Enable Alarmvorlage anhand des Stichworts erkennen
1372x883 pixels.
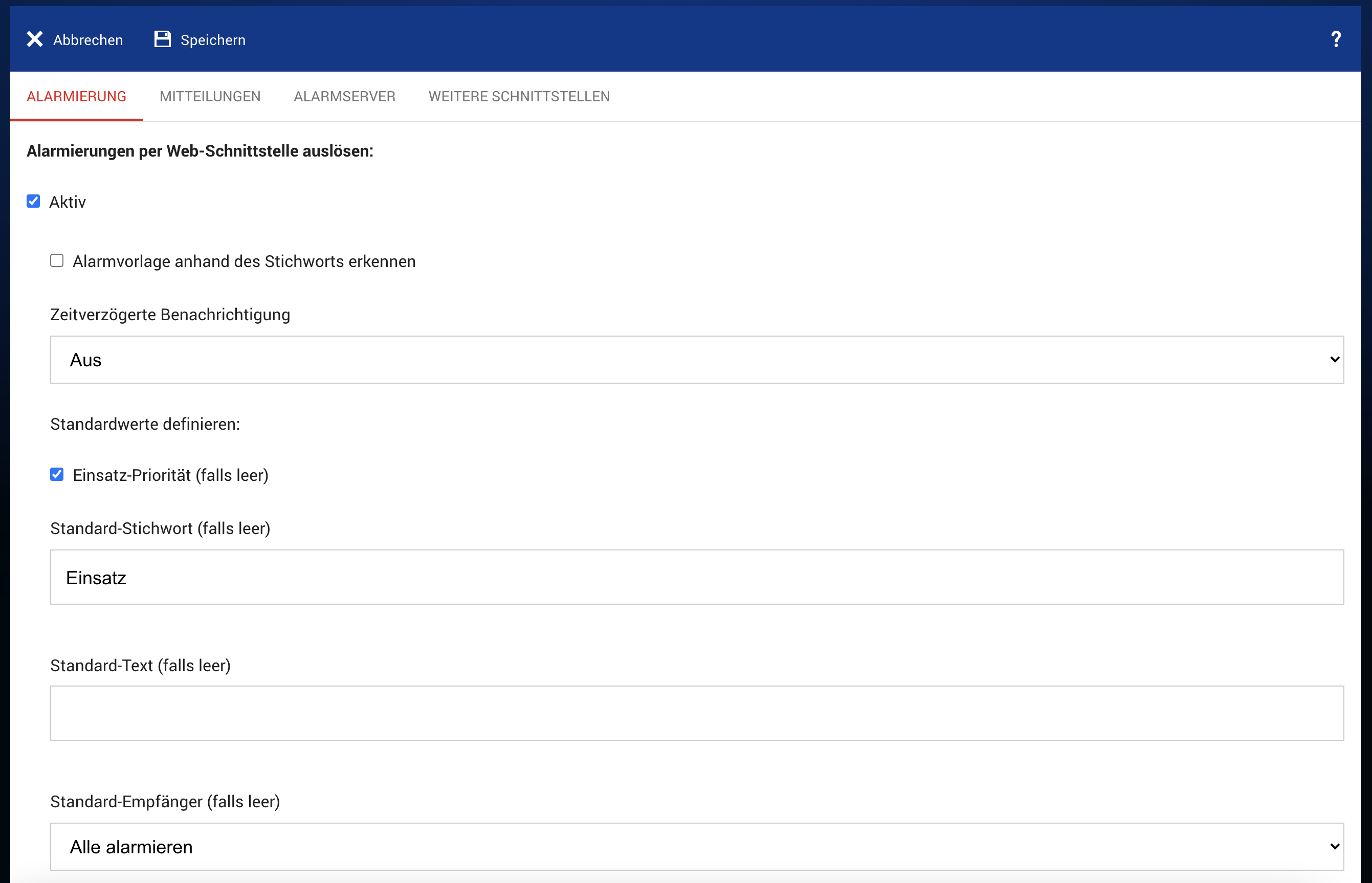[57, 261]
